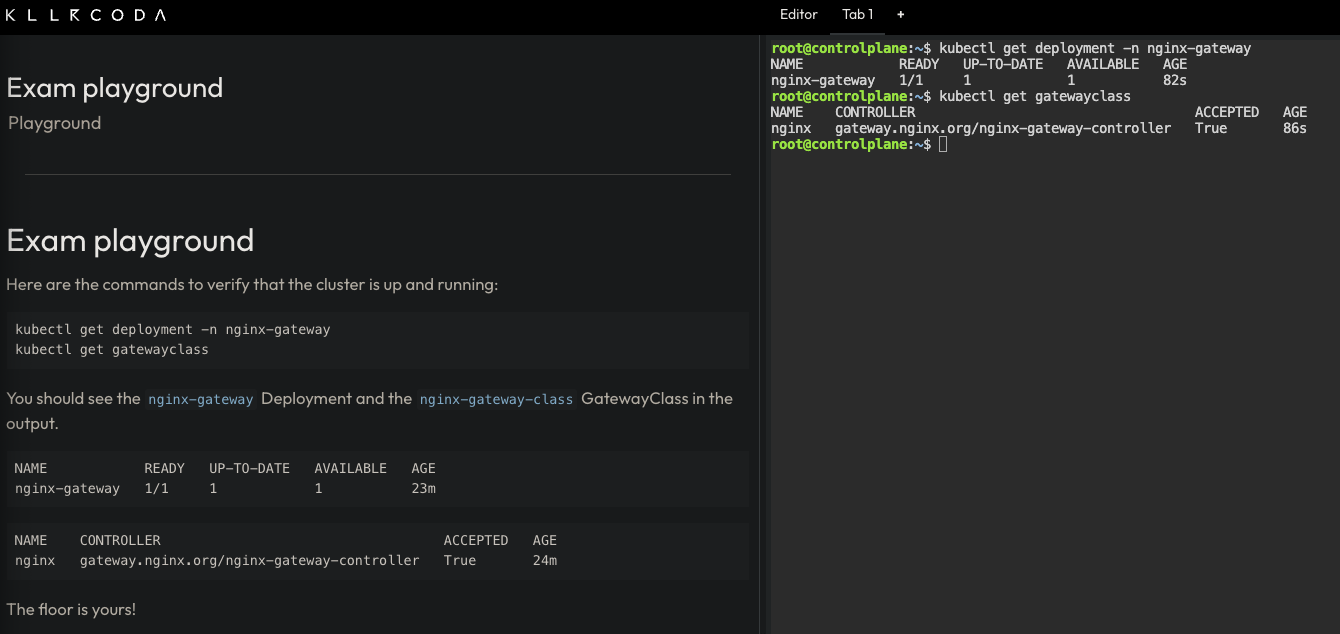Click the Playground subtitle text
The width and height of the screenshot is (1340, 634).
click(54, 123)
